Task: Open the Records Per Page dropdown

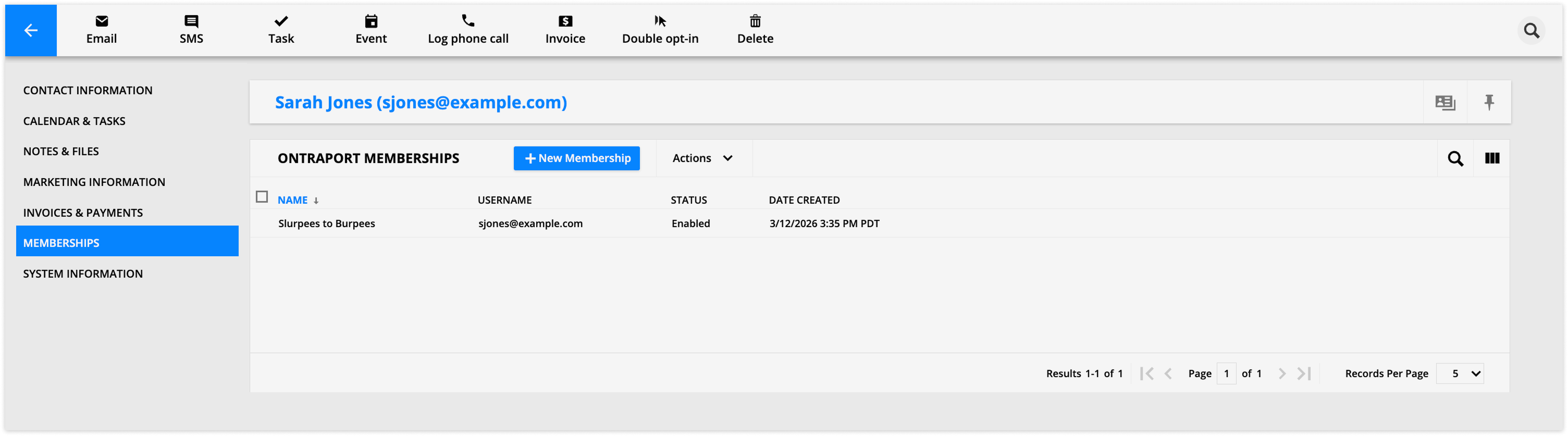Action: tap(1460, 373)
